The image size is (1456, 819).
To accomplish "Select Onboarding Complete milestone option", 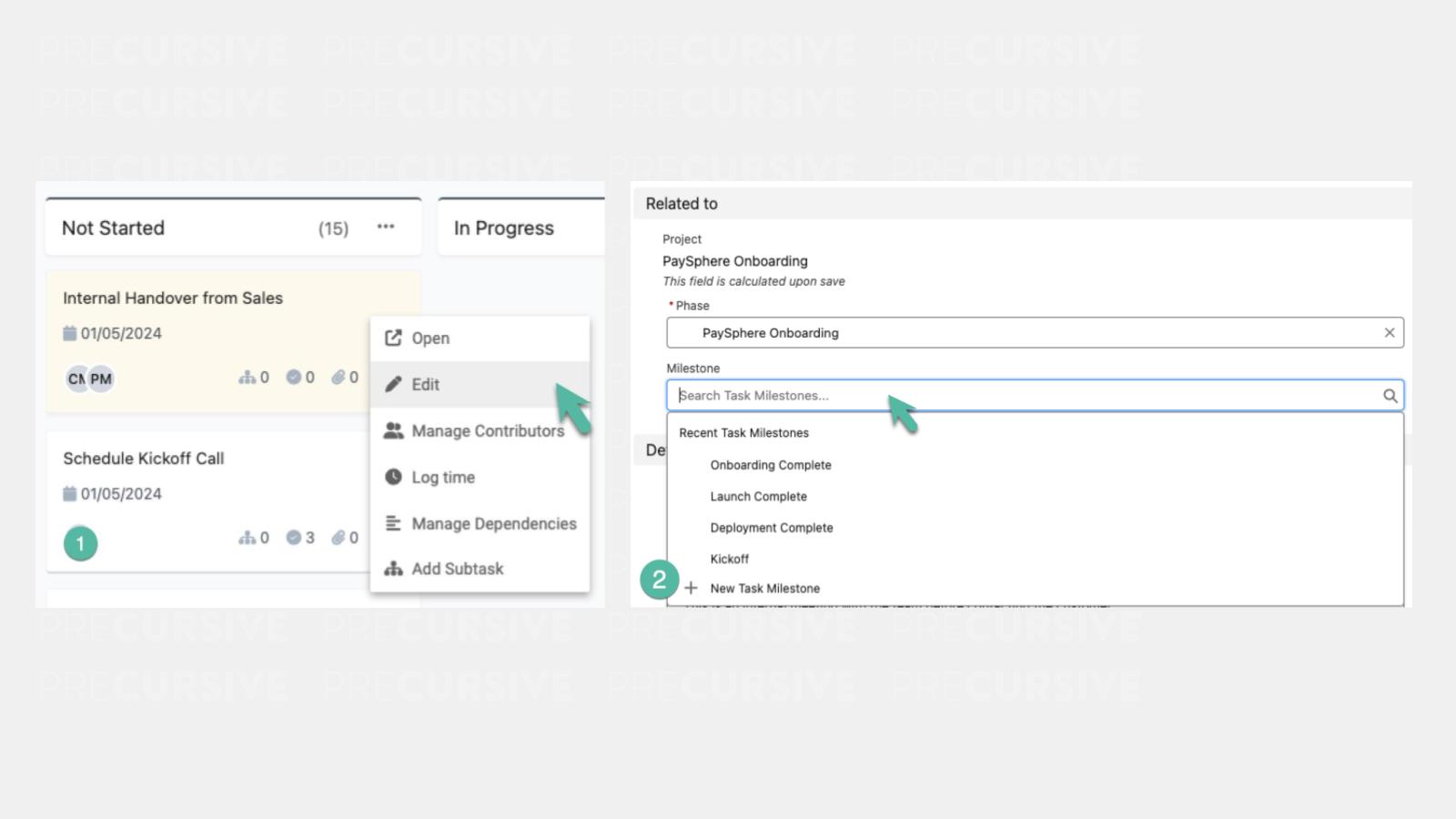I will click(770, 465).
